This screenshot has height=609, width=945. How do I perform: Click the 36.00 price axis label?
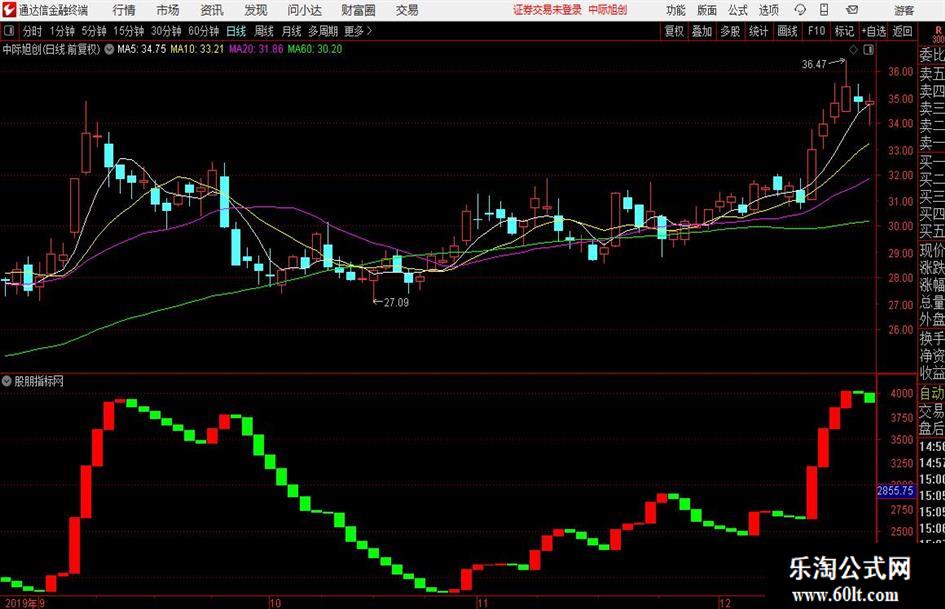(x=900, y=71)
